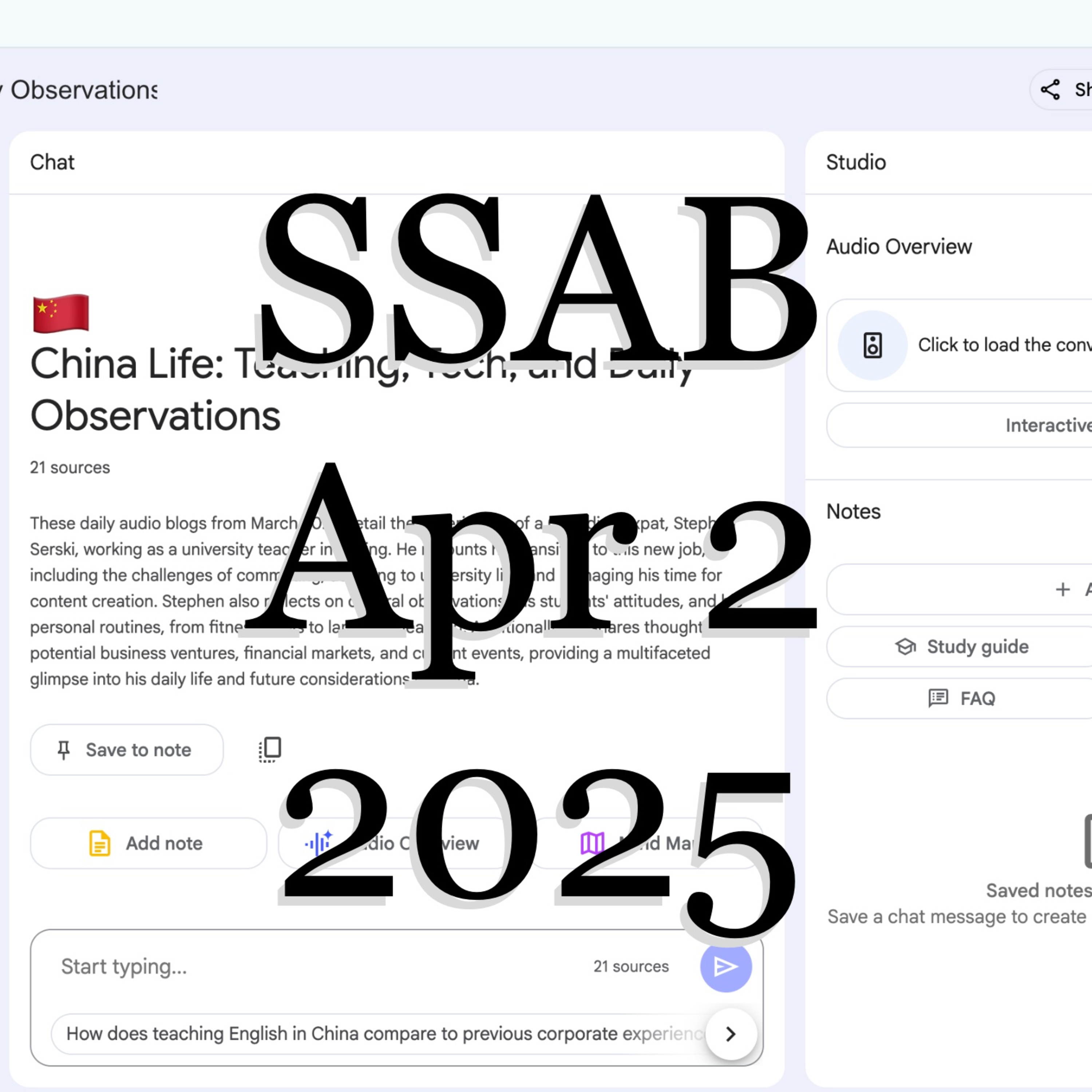Open the Studio panel header
The width and height of the screenshot is (1092, 1092).
click(856, 162)
